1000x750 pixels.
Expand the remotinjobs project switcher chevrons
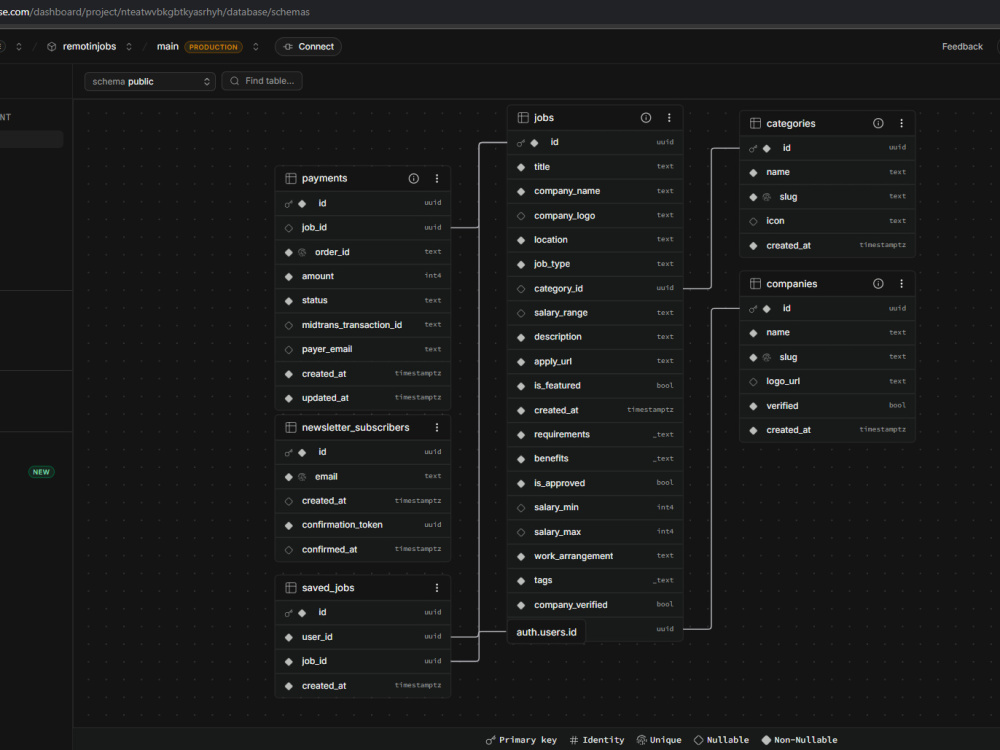tap(129, 47)
